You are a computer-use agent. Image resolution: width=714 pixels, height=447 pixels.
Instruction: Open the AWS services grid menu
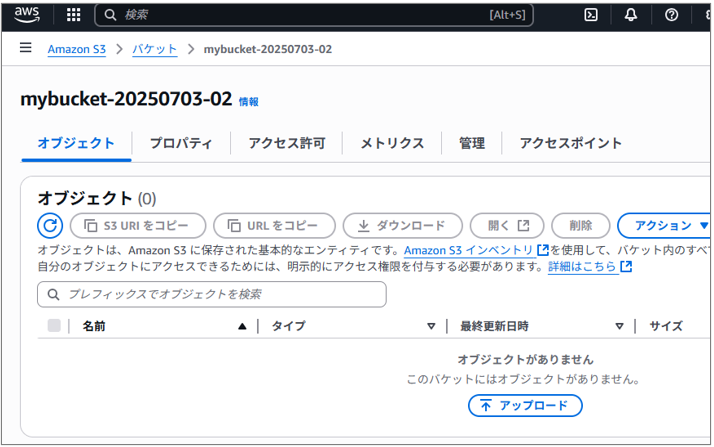click(x=73, y=15)
